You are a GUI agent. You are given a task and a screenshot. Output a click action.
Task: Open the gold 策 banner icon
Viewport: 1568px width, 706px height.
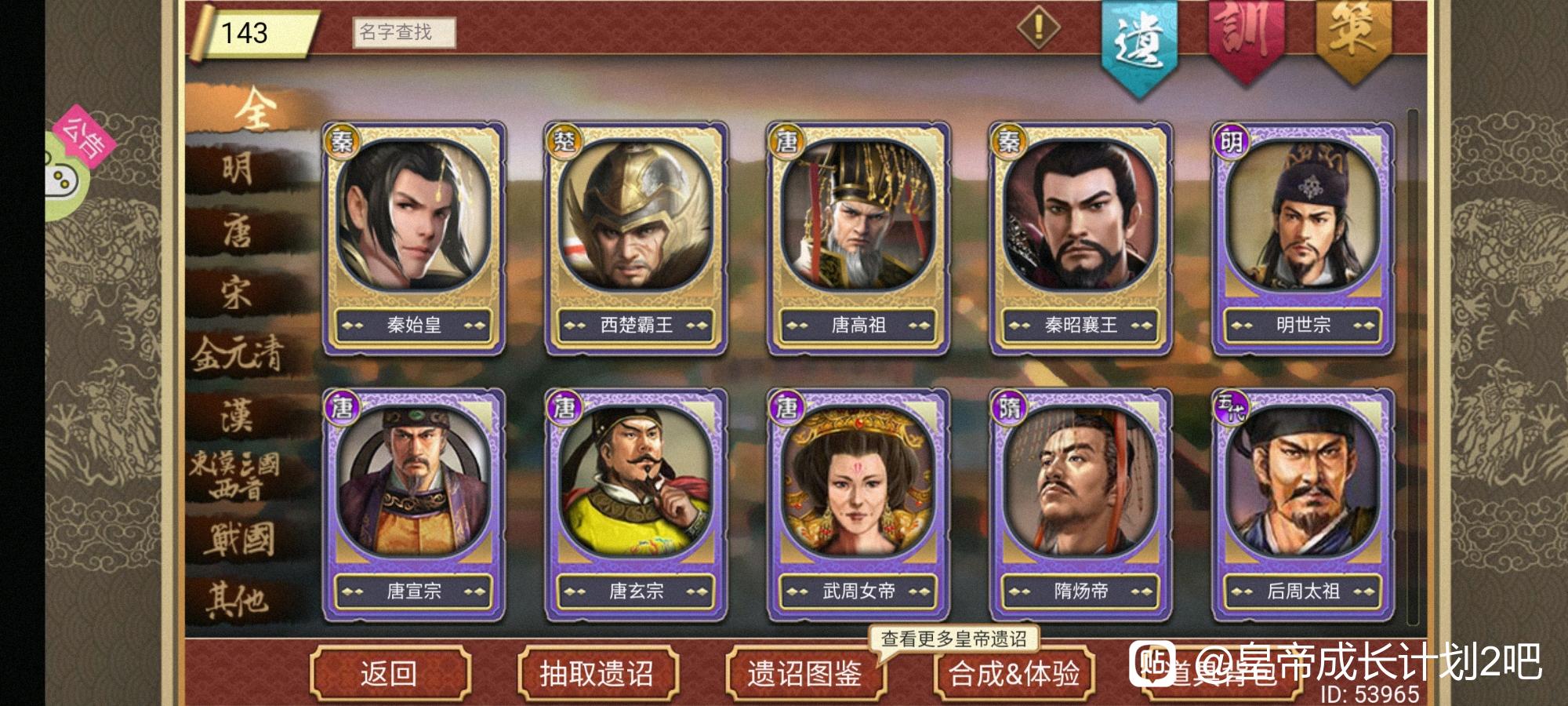point(1352,39)
